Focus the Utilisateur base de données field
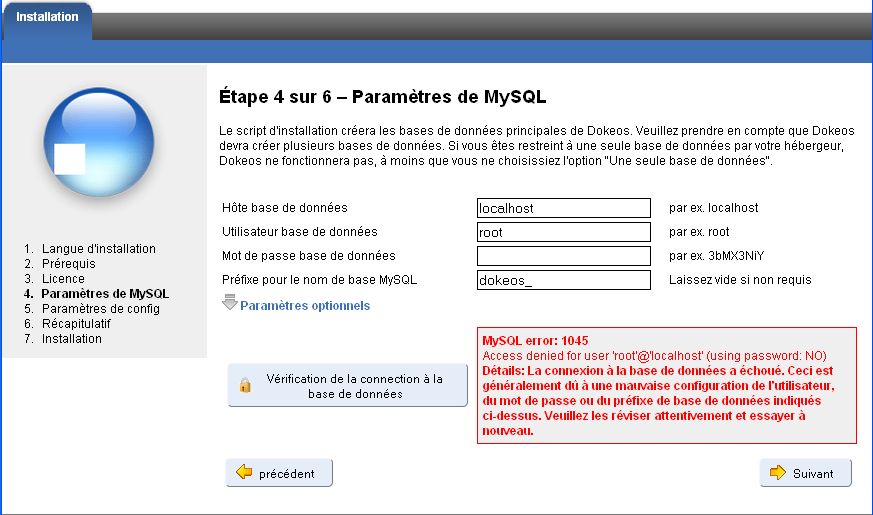Viewport: 873px width, 515px height. [563, 232]
